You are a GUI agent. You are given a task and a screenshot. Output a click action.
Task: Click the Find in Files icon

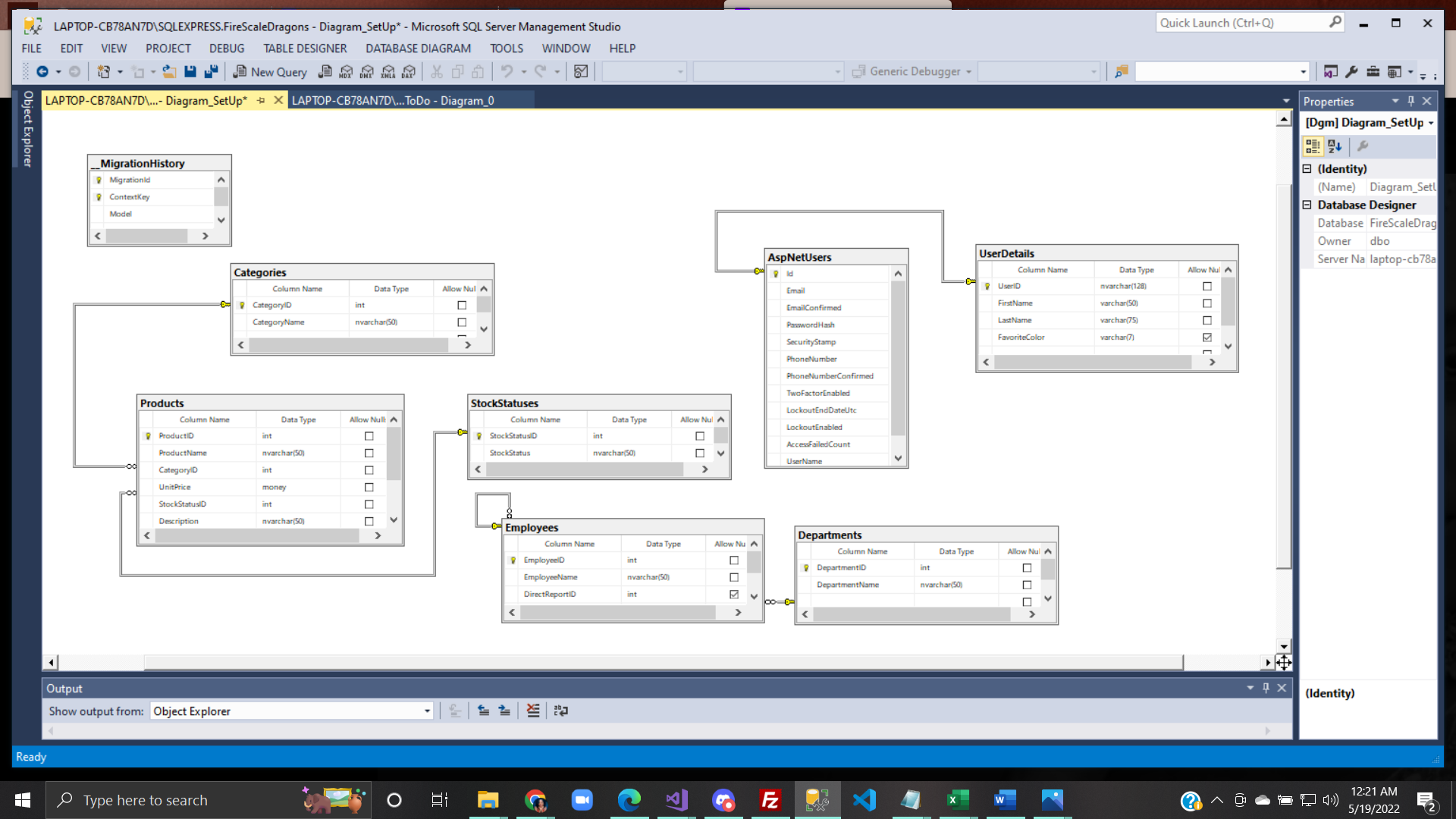point(1121,71)
